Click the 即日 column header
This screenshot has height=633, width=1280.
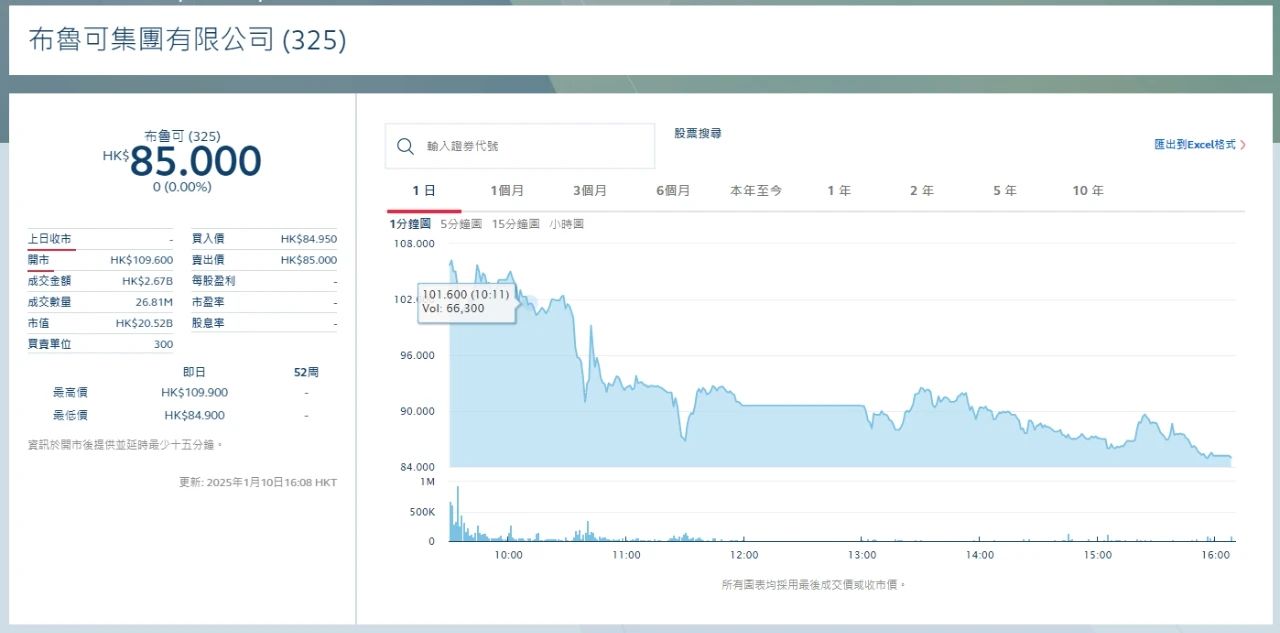coord(194,372)
